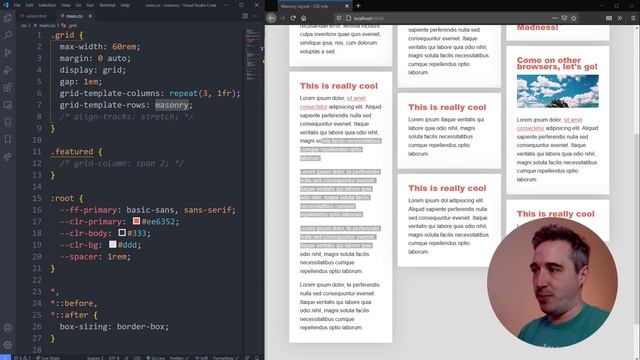The width and height of the screenshot is (640, 360).
Task: Open the Selection menu in VS Code
Action: 47,5
